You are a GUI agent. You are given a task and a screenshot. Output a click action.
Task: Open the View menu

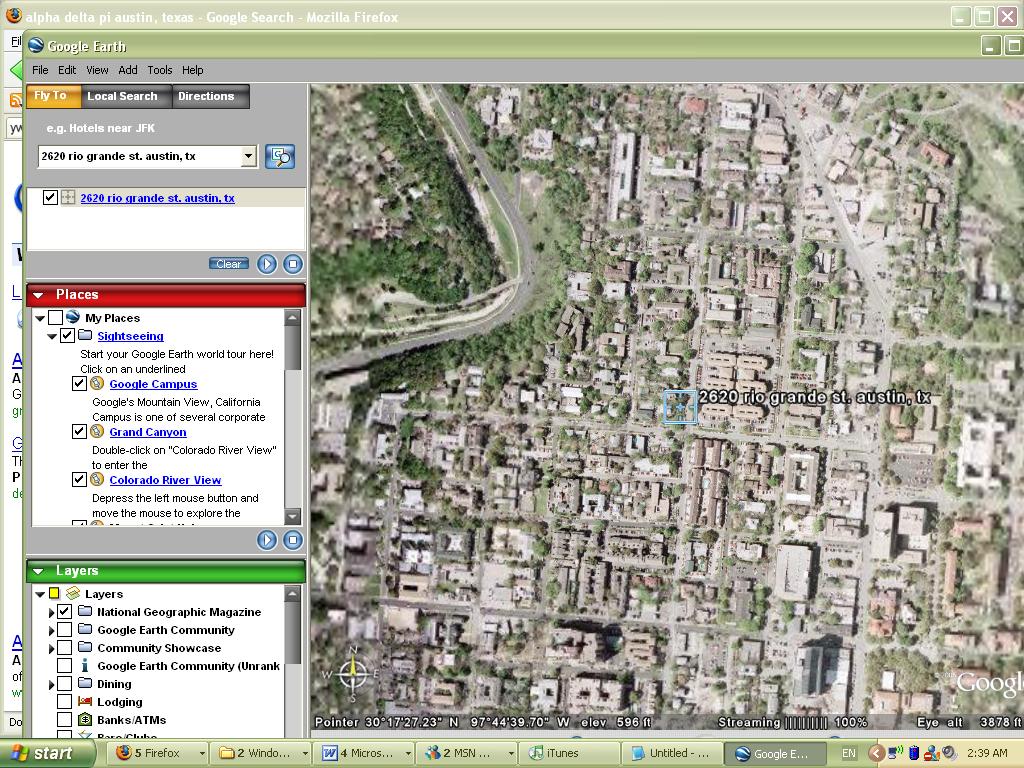(x=97, y=70)
